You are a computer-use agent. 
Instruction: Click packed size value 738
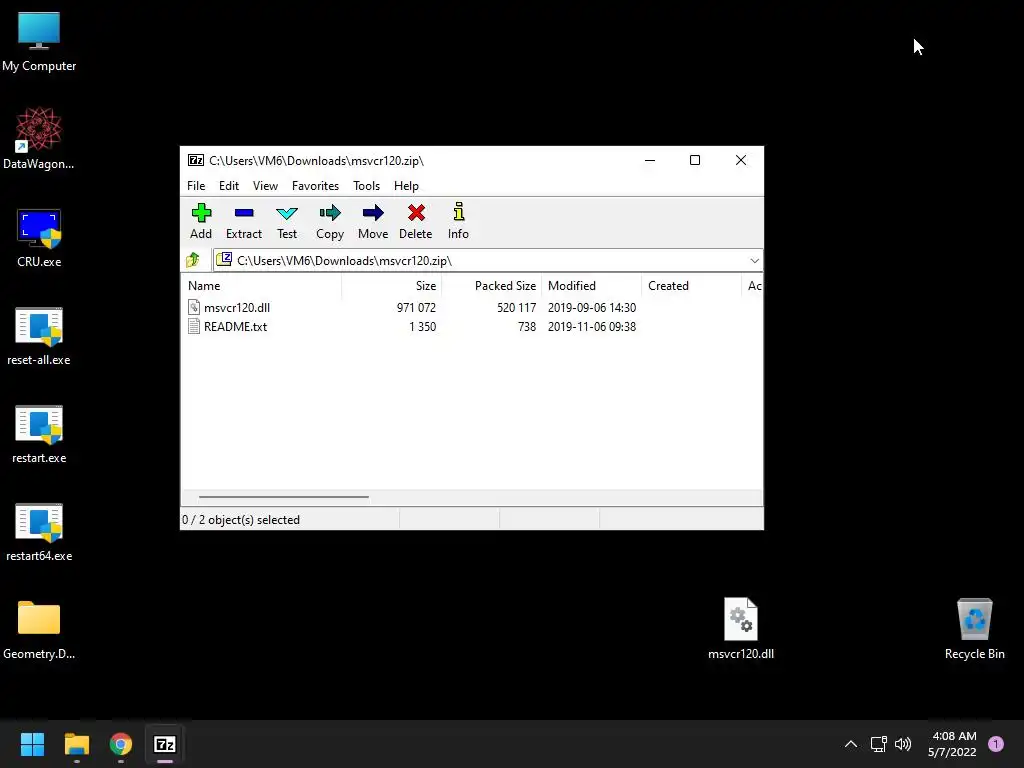(x=527, y=327)
